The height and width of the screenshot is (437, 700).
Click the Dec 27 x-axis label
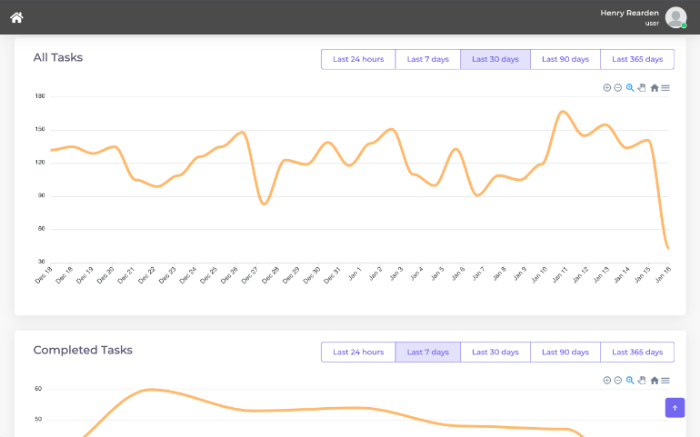[250, 275]
